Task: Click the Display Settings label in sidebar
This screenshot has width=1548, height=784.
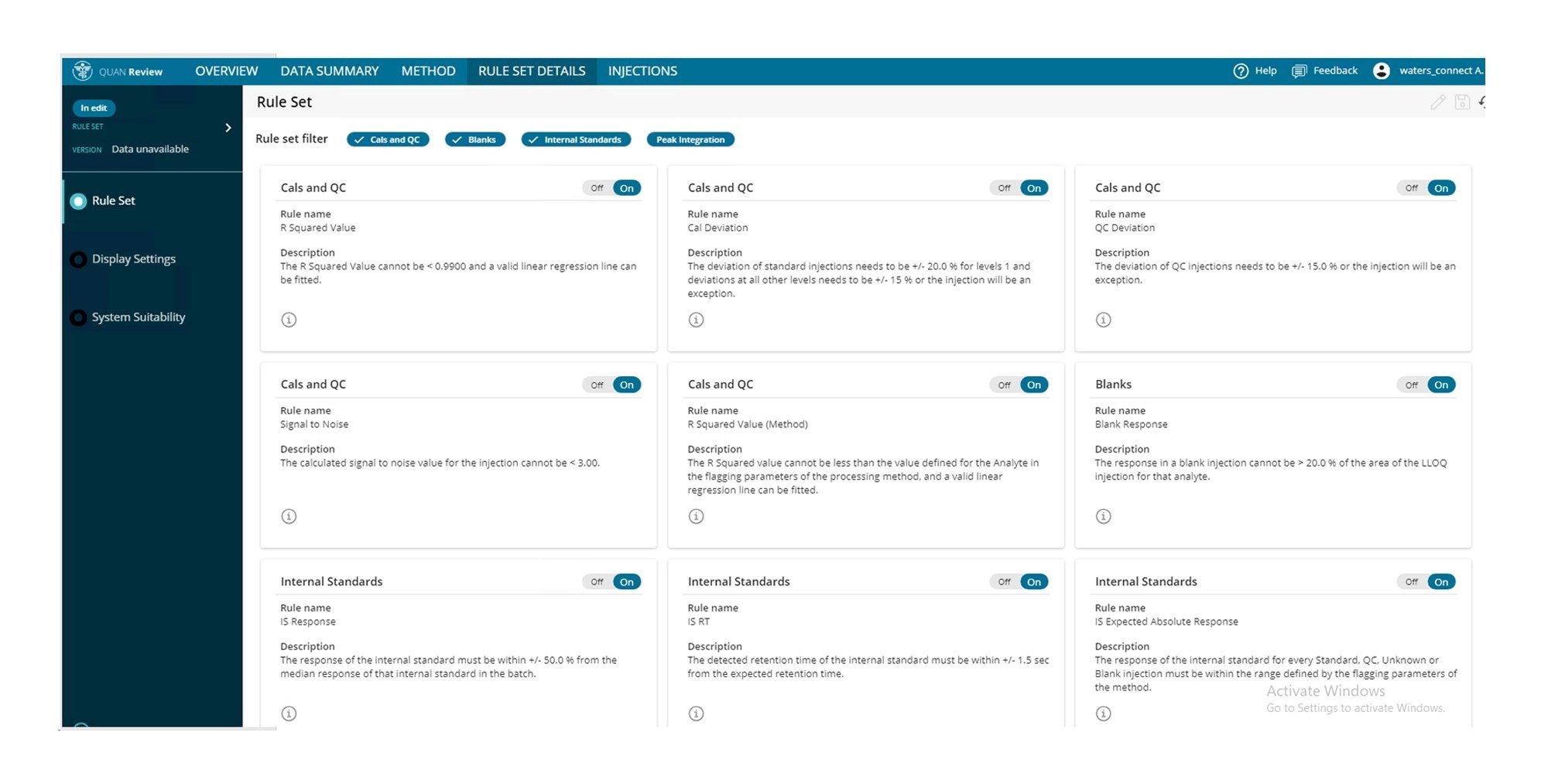Action: pos(134,259)
